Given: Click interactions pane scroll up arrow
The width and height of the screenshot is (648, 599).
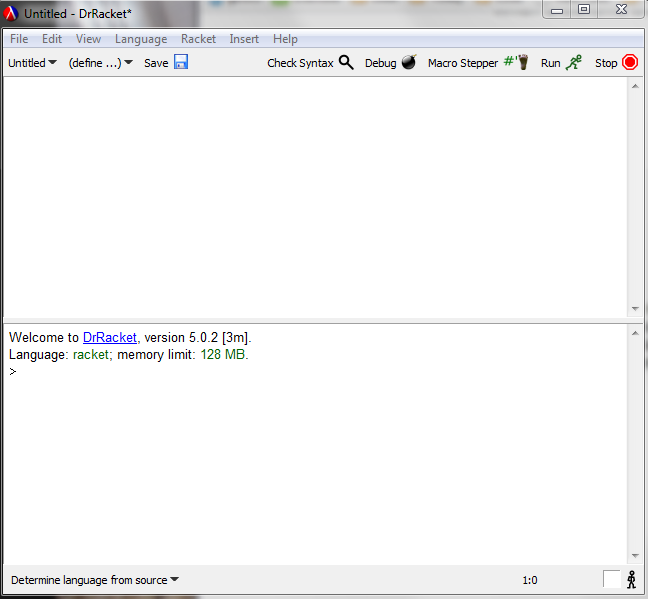Looking at the screenshot, I should coord(635,333).
